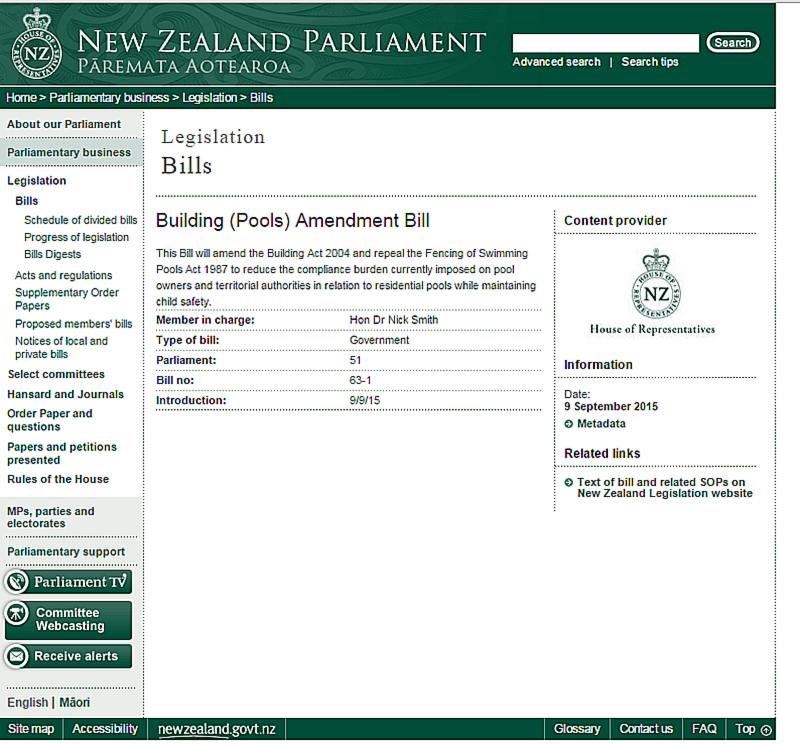Click the introduction date 9/9/15

coord(365,401)
